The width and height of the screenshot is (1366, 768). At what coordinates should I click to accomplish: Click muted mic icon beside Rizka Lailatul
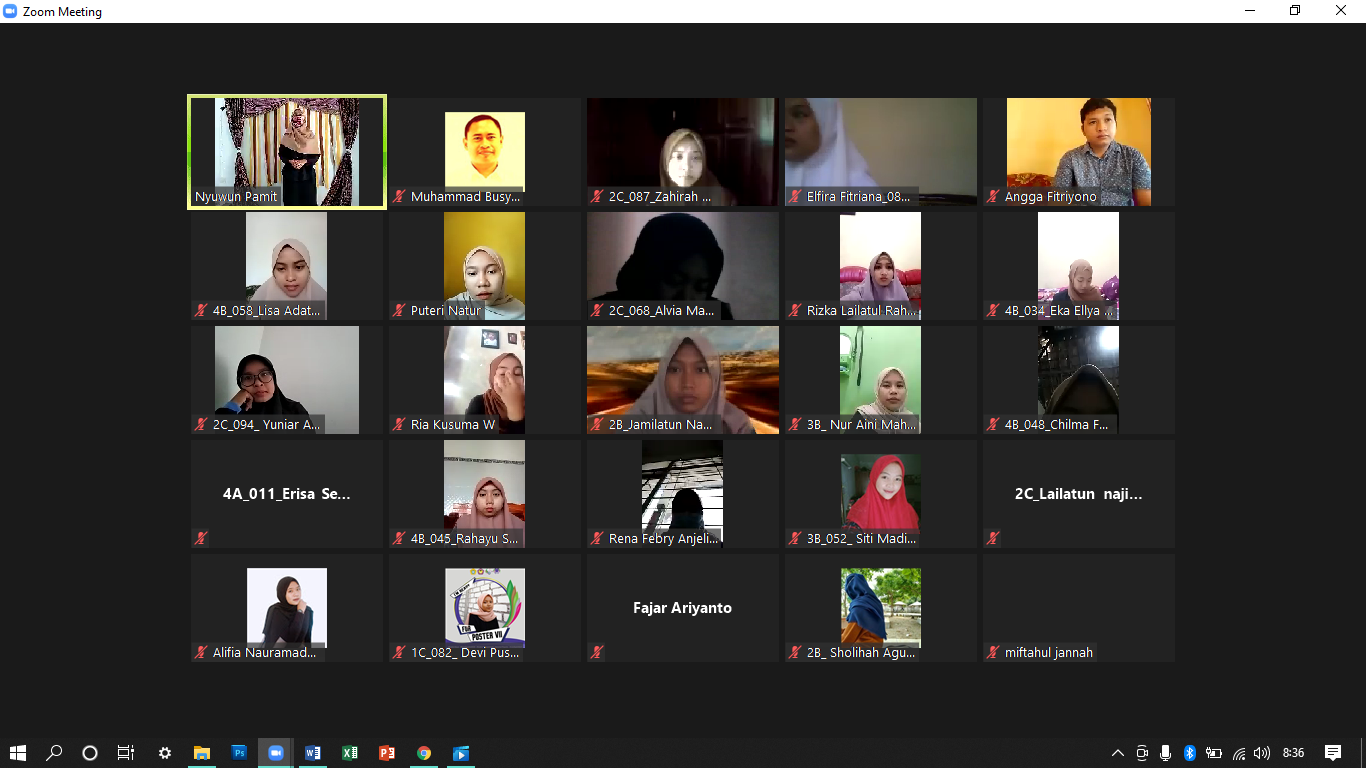tap(795, 311)
